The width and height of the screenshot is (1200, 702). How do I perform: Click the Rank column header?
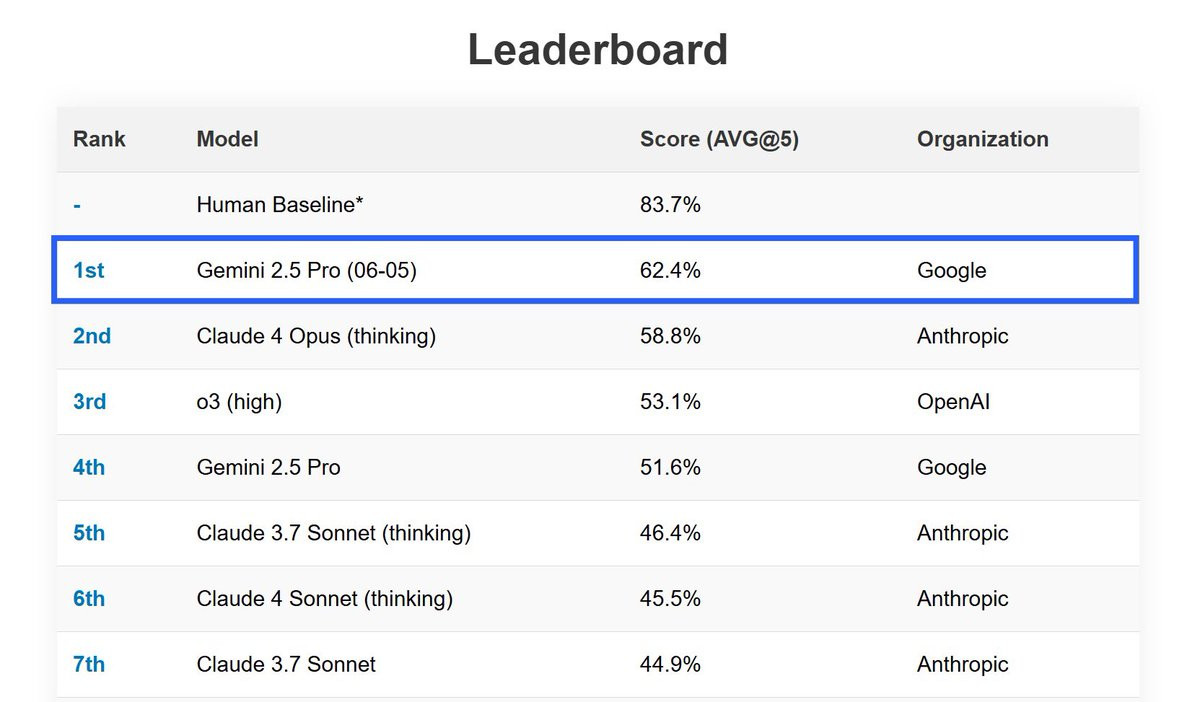point(99,139)
